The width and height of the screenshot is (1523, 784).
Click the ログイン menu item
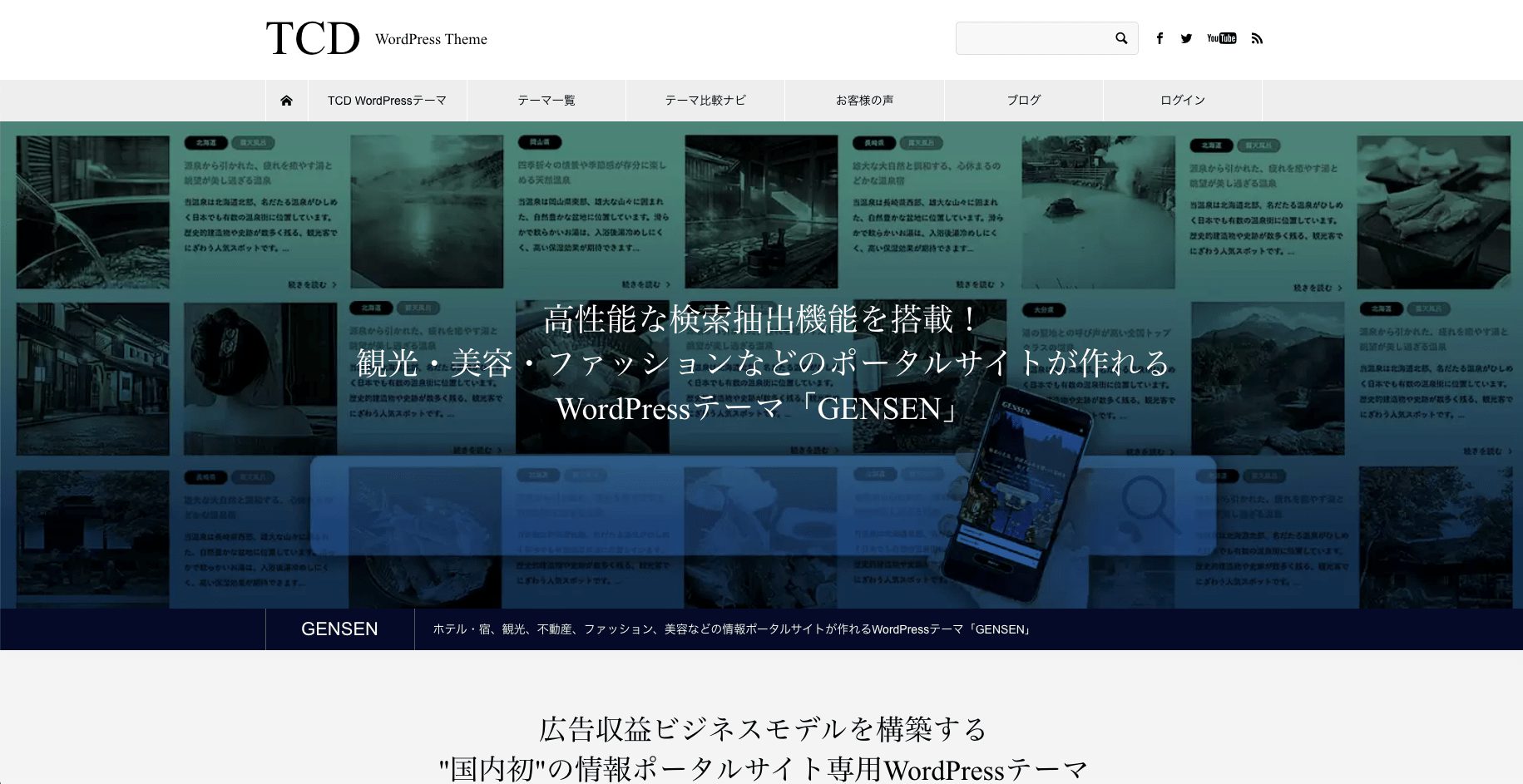[x=1182, y=100]
